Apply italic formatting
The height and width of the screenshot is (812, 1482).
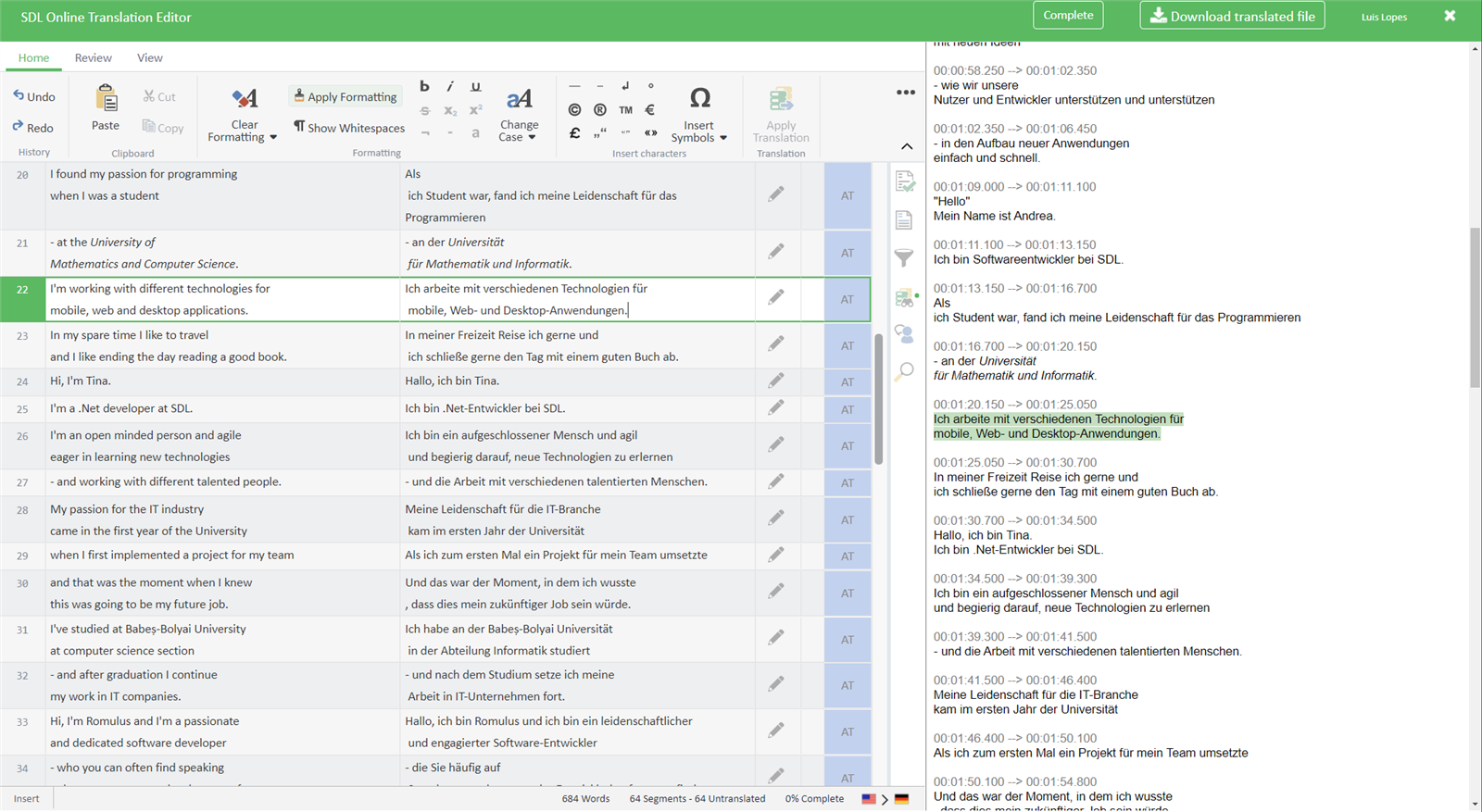coord(450,86)
